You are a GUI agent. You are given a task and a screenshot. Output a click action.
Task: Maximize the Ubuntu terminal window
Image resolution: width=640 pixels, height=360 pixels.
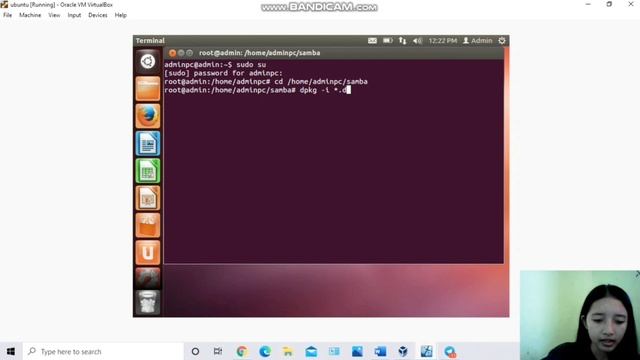pyautogui.click(x=189, y=53)
